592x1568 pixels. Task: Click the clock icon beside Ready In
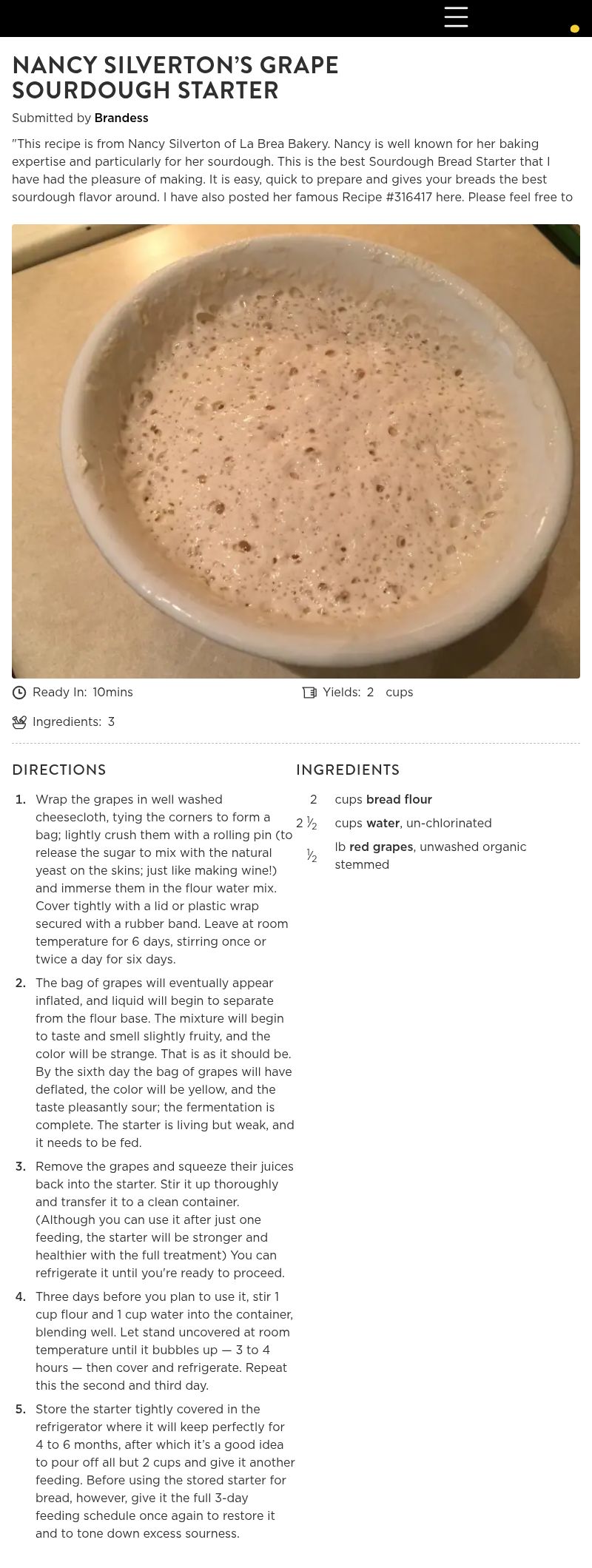pos(19,693)
